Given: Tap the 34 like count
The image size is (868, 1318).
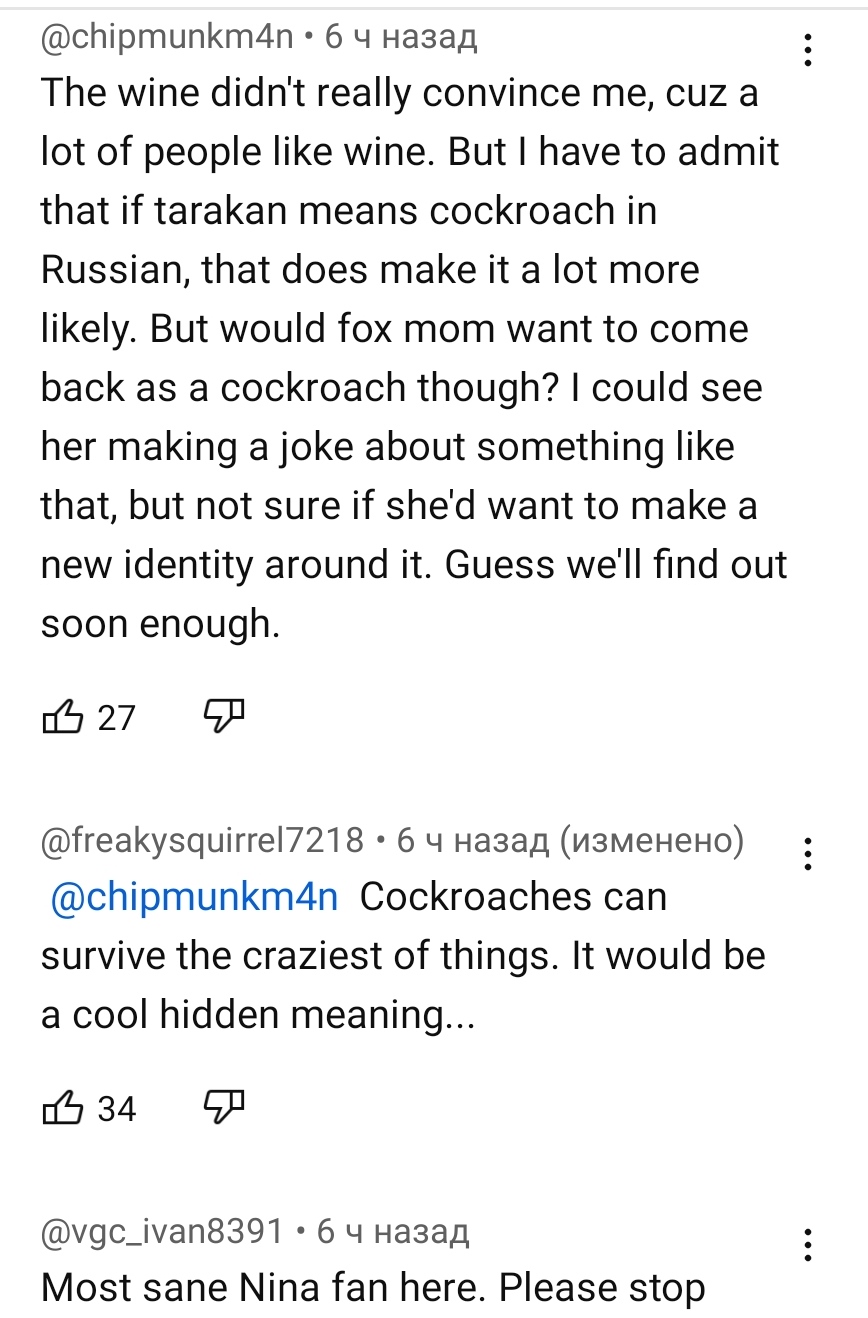Looking at the screenshot, I should (x=116, y=1109).
